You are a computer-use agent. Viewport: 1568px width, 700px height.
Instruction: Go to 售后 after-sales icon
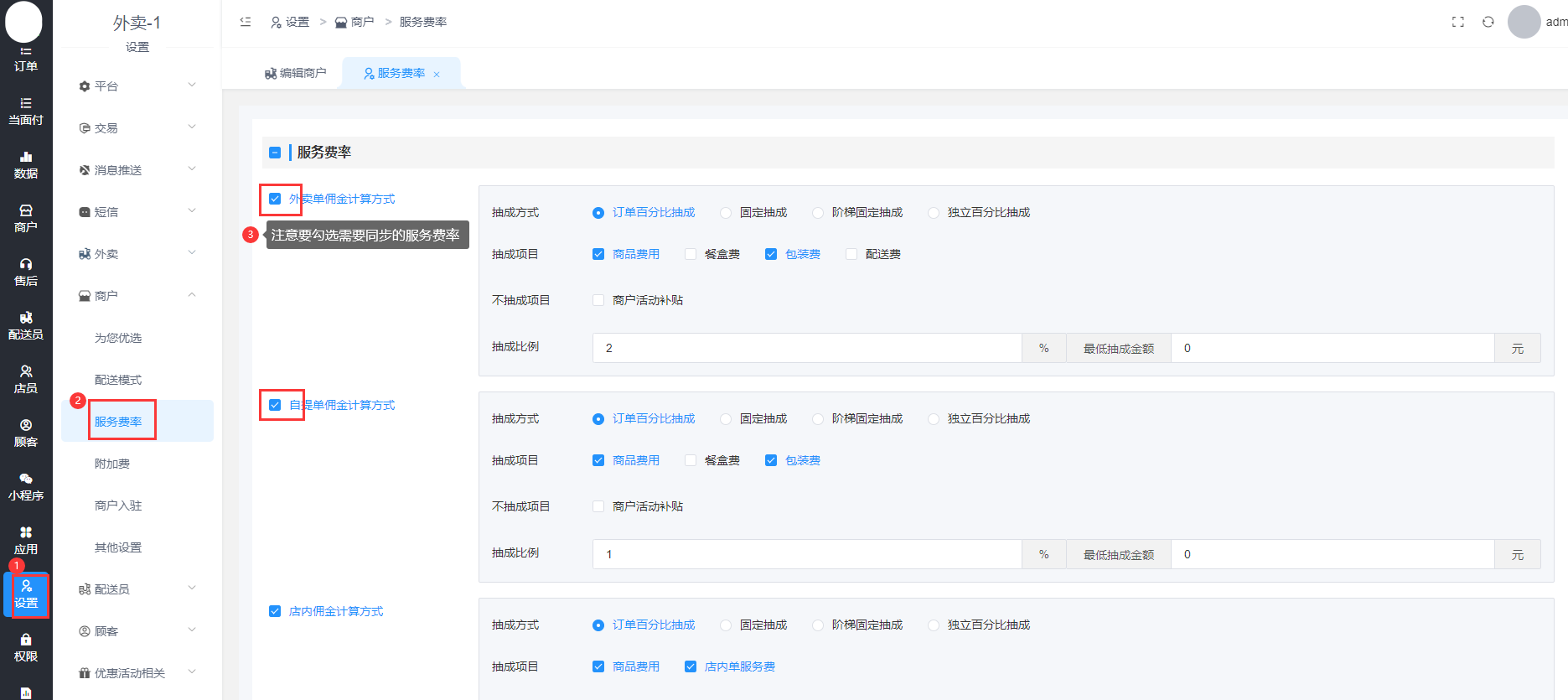coord(25,272)
